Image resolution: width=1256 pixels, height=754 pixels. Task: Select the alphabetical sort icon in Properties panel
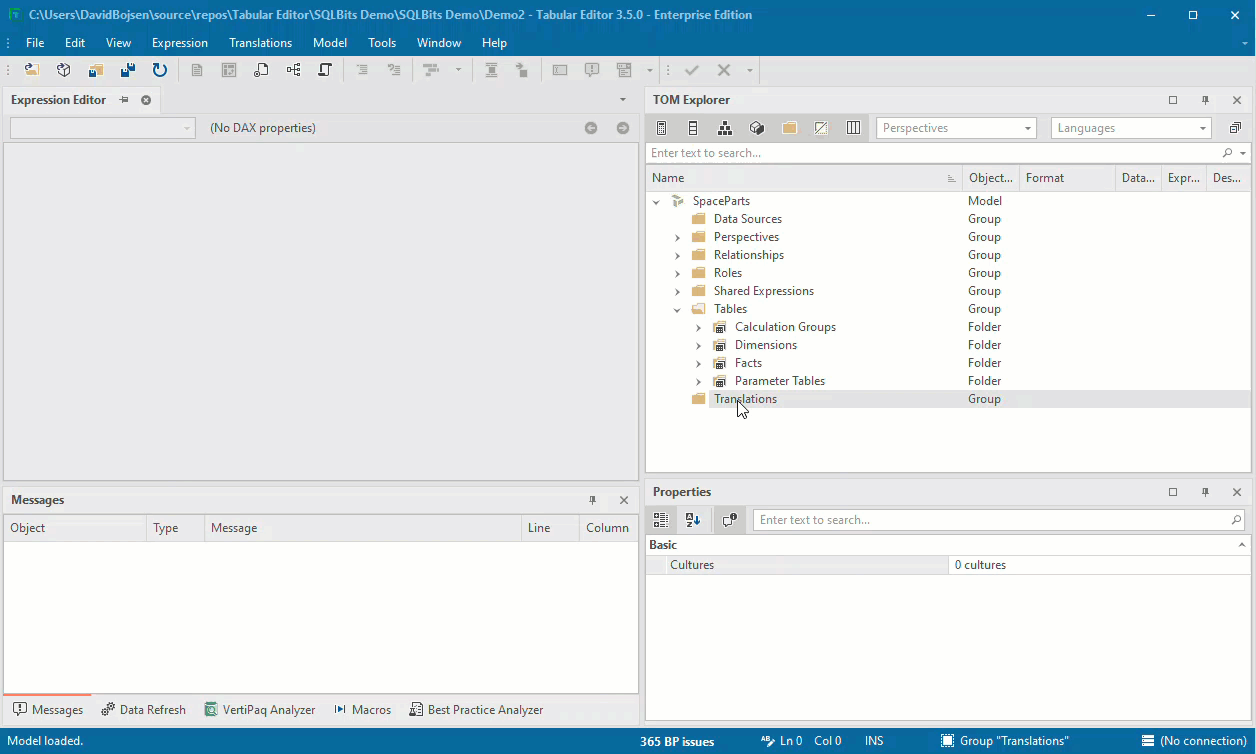click(x=692, y=519)
